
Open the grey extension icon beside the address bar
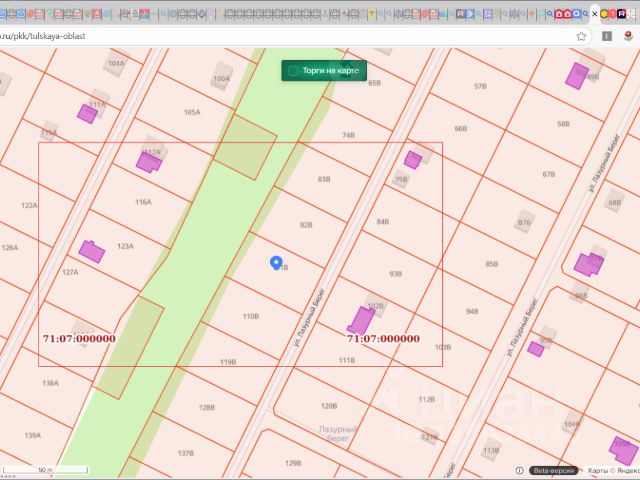click(x=607, y=36)
